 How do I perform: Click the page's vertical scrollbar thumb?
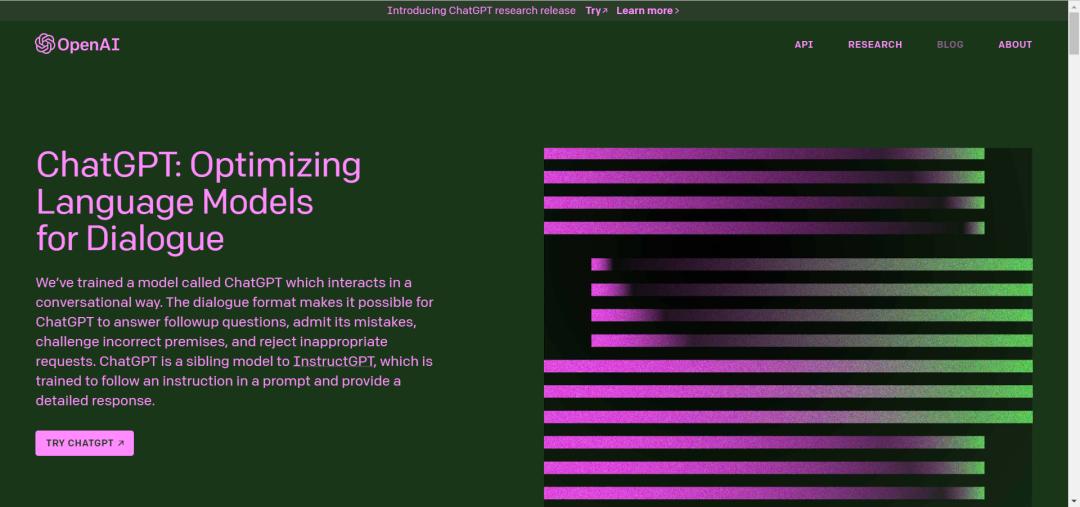point(1074,32)
